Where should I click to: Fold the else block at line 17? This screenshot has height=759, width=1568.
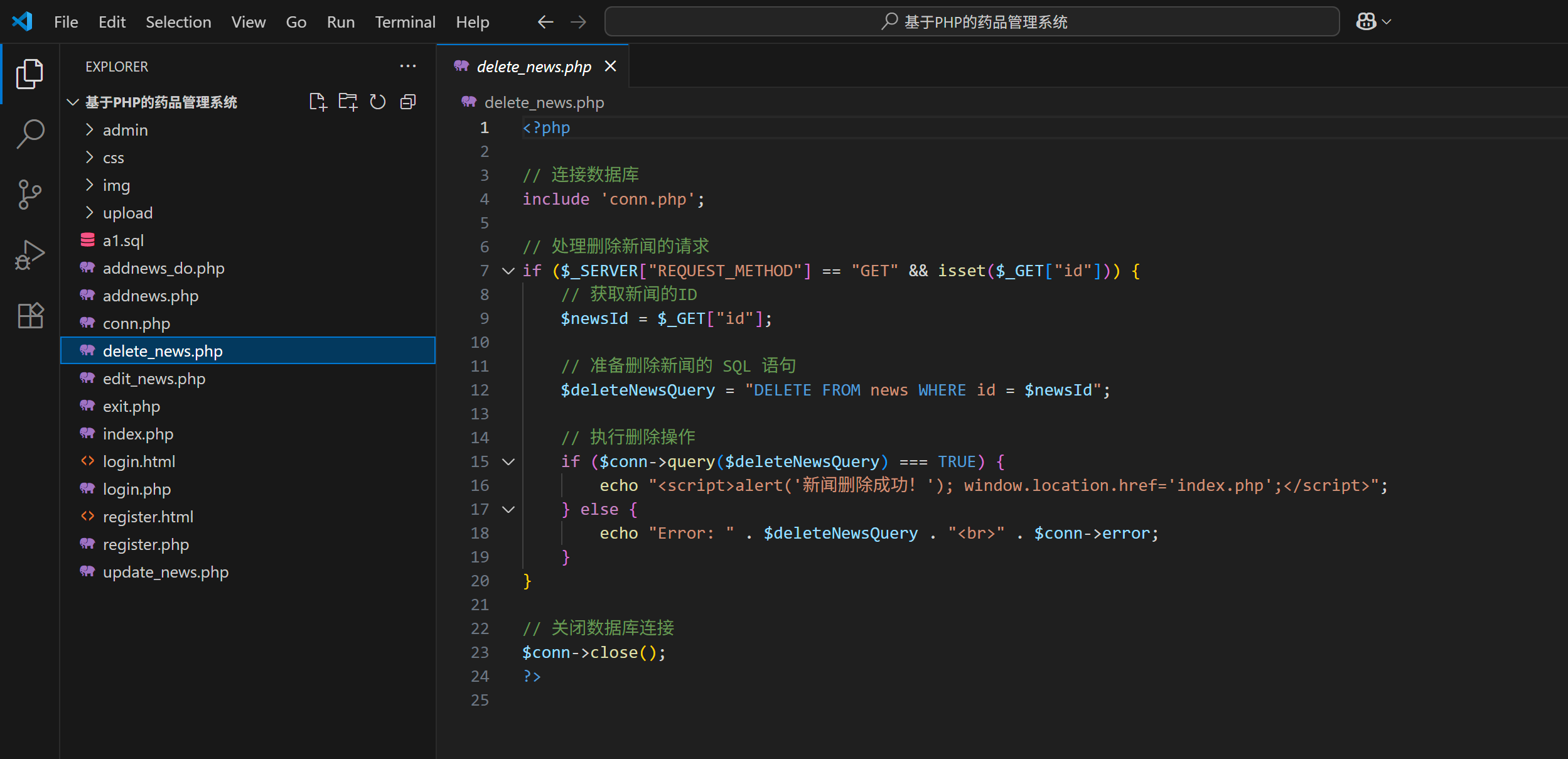click(508, 509)
